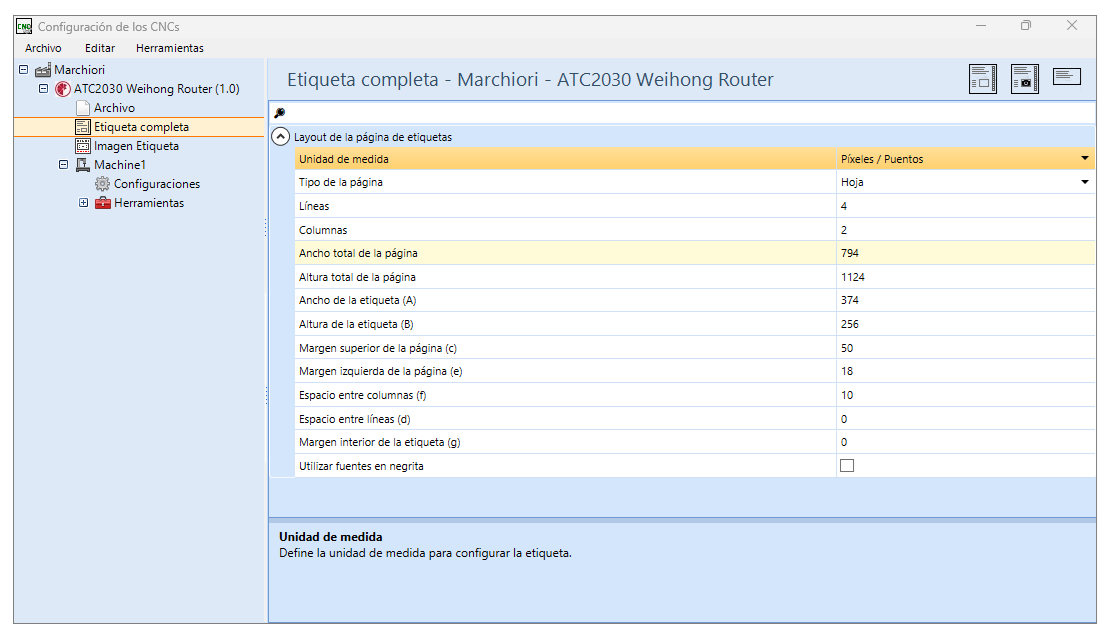This screenshot has height=634, width=1107.
Task: Edit the Líneas value 4
Action: coord(965,206)
